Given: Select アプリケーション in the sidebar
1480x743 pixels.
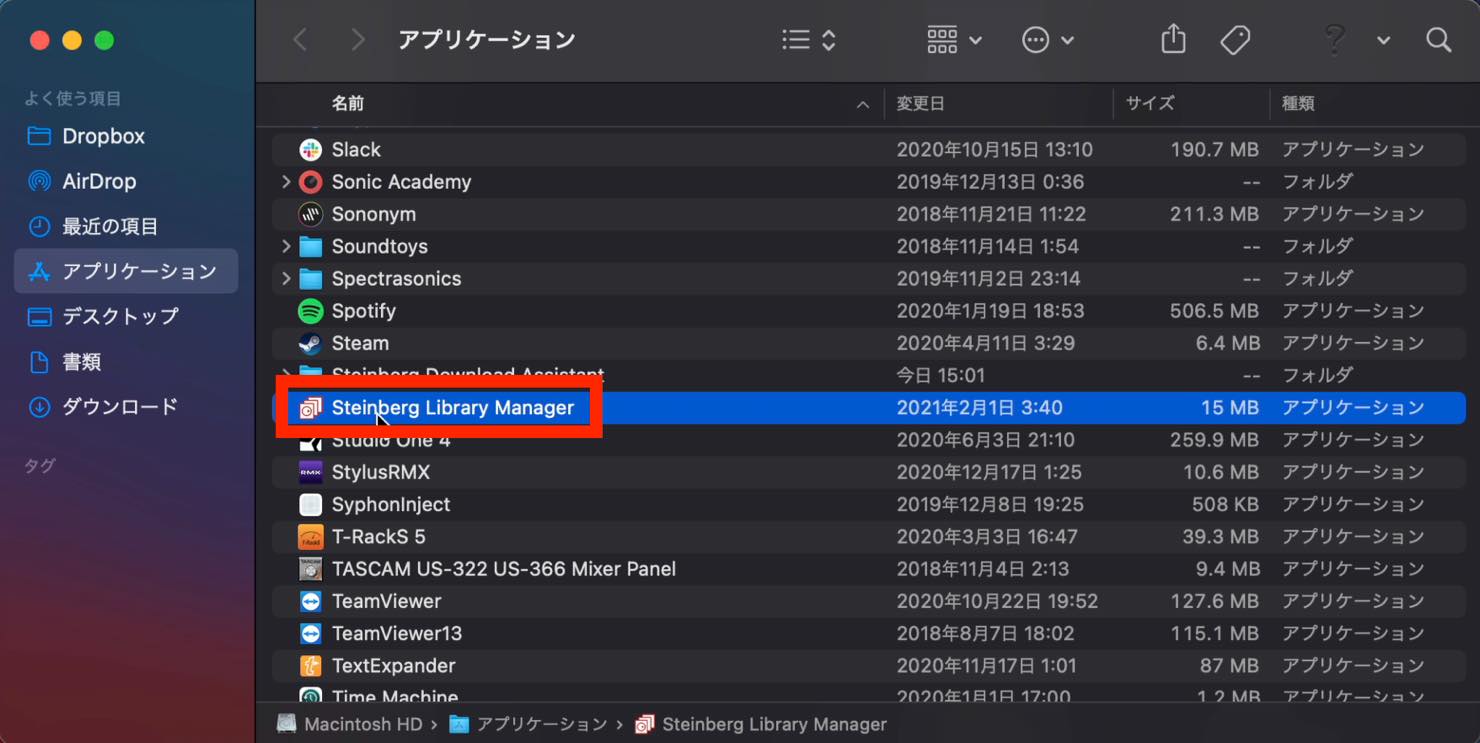Looking at the screenshot, I should 126,271.
